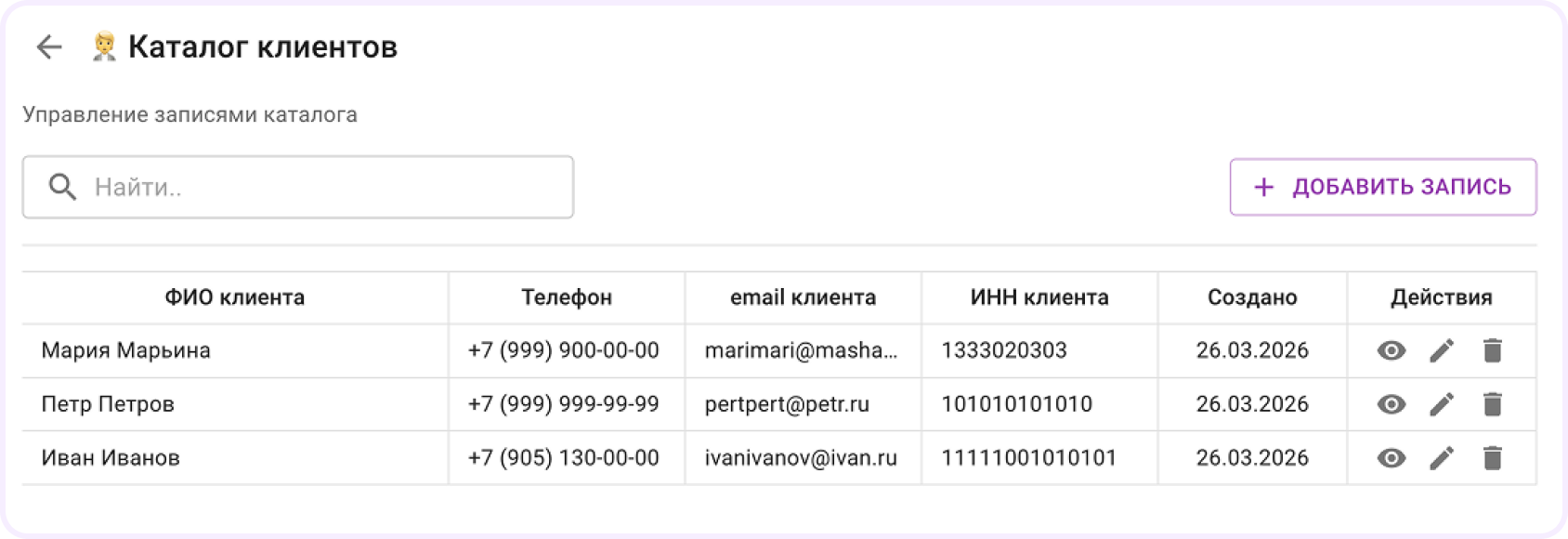Click the truncated marimari@masha email cell
Screen dimensions: 1568x539
click(x=803, y=350)
